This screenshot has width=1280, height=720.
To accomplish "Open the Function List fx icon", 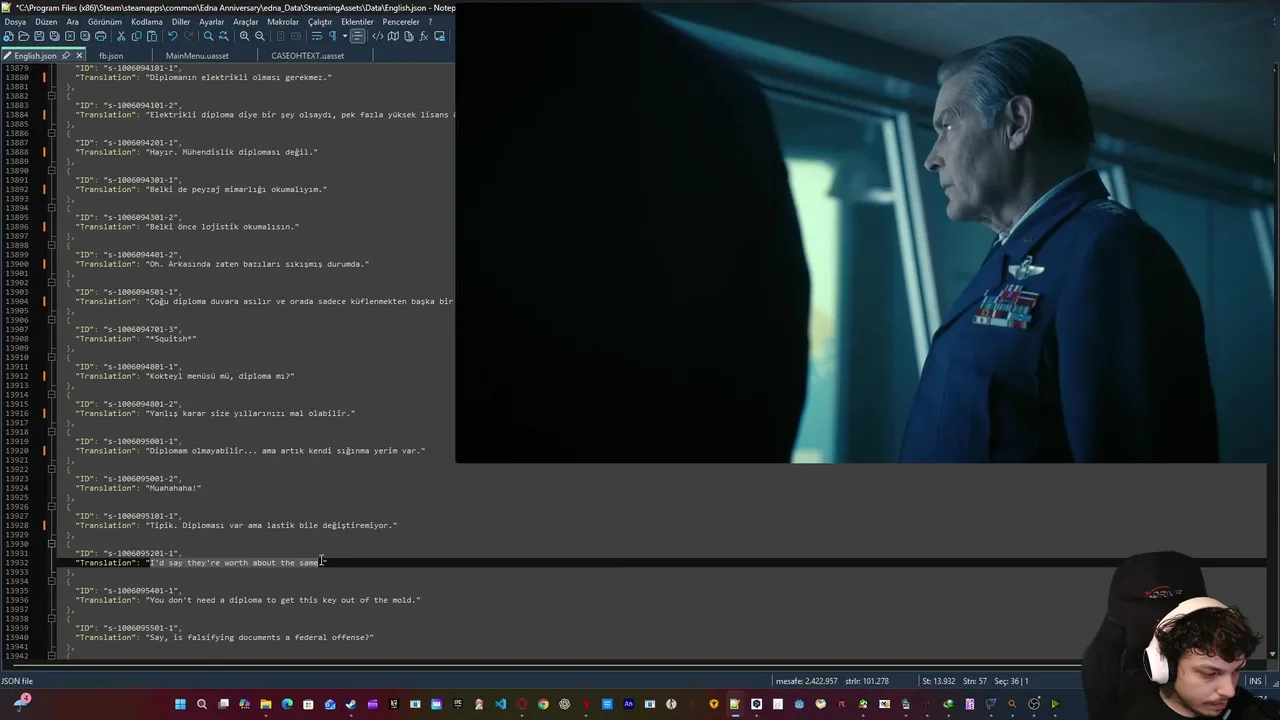I will tap(424, 36).
